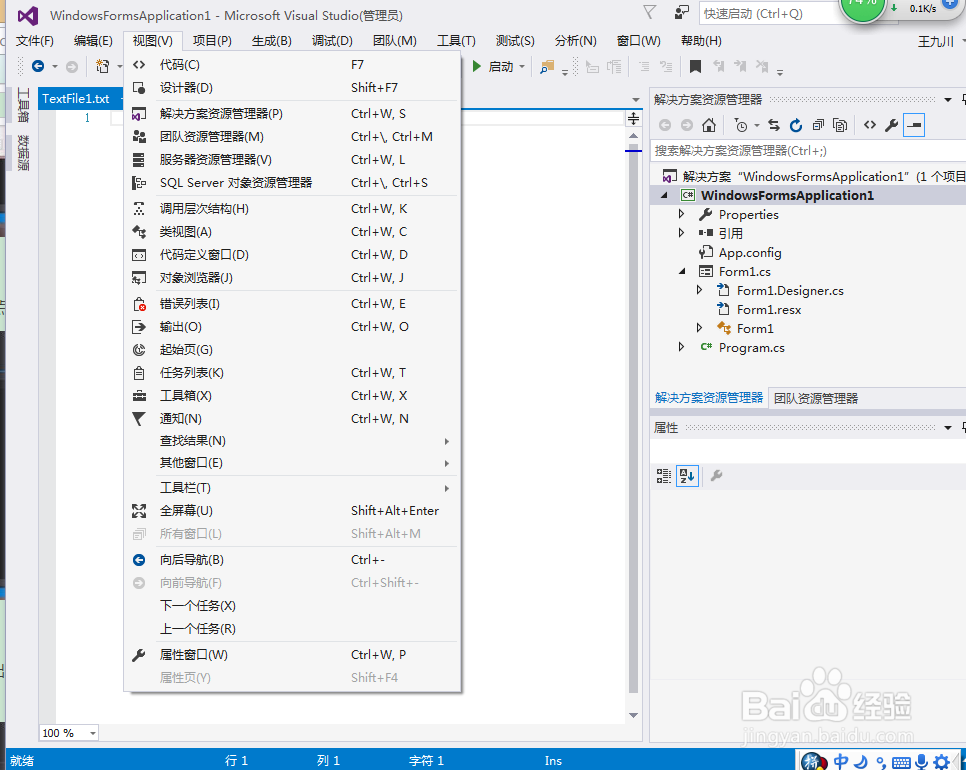This screenshot has height=770, width=966.
Task: Open the Start (启动) button dropdown arrow
Action: [x=522, y=66]
